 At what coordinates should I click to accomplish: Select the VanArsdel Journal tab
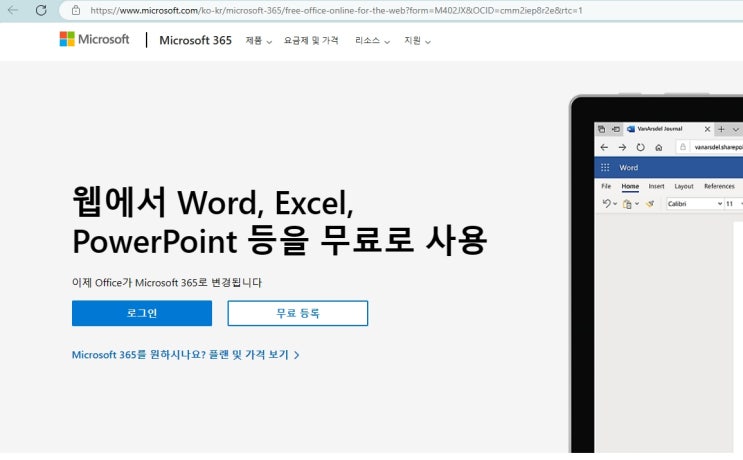pos(660,129)
